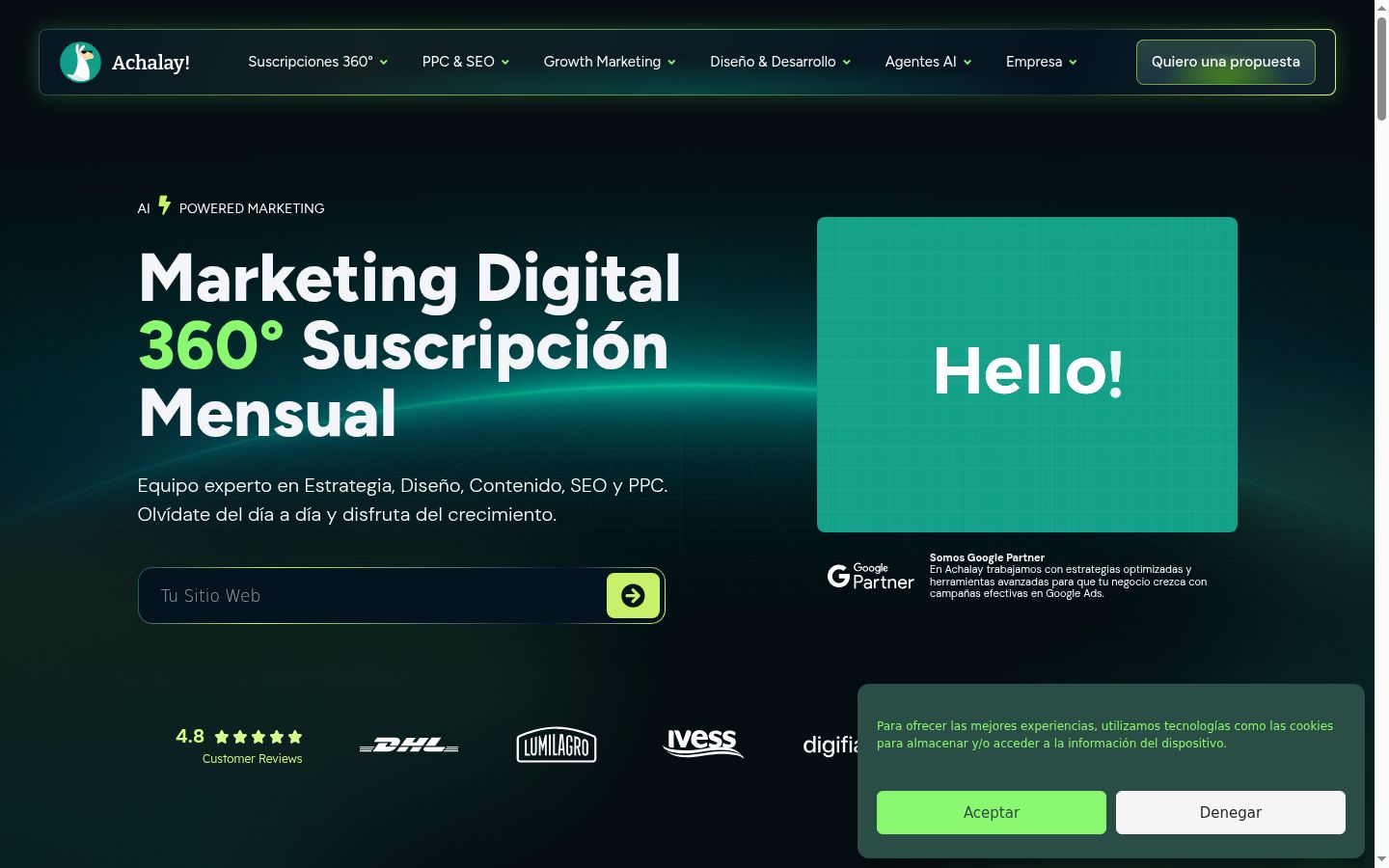
Task: Click the Lumilagro client logo
Action: (557, 745)
